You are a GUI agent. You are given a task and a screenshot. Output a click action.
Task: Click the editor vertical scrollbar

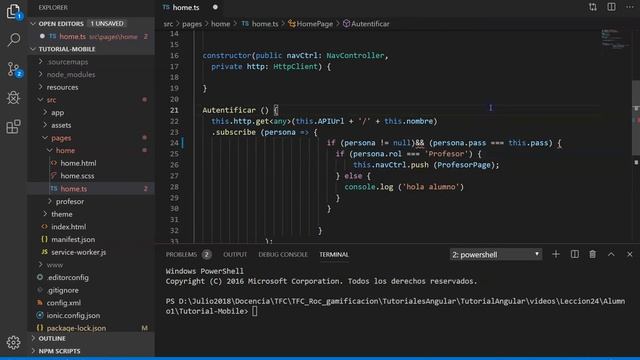[x=636, y=118]
